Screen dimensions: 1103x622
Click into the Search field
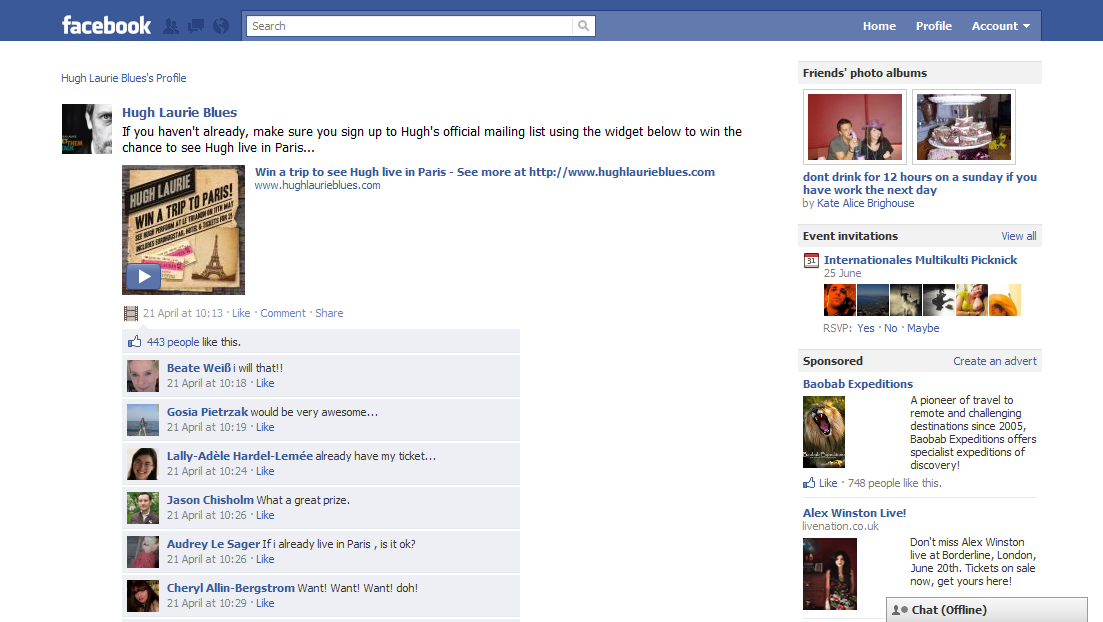(409, 26)
